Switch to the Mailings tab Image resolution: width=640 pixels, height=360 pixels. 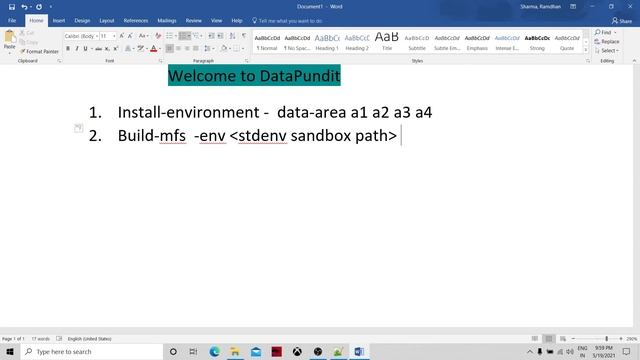pyautogui.click(x=167, y=20)
